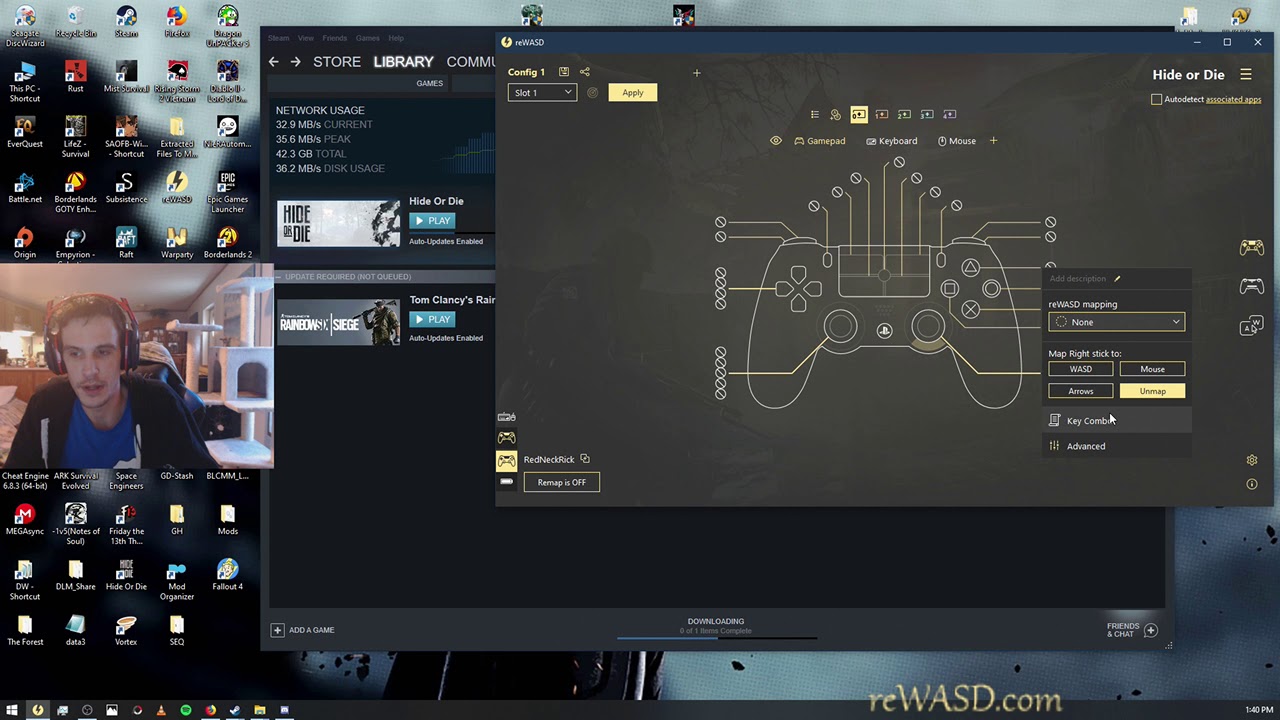Open Steam's View menu
This screenshot has width=1280, height=720.
click(305, 38)
